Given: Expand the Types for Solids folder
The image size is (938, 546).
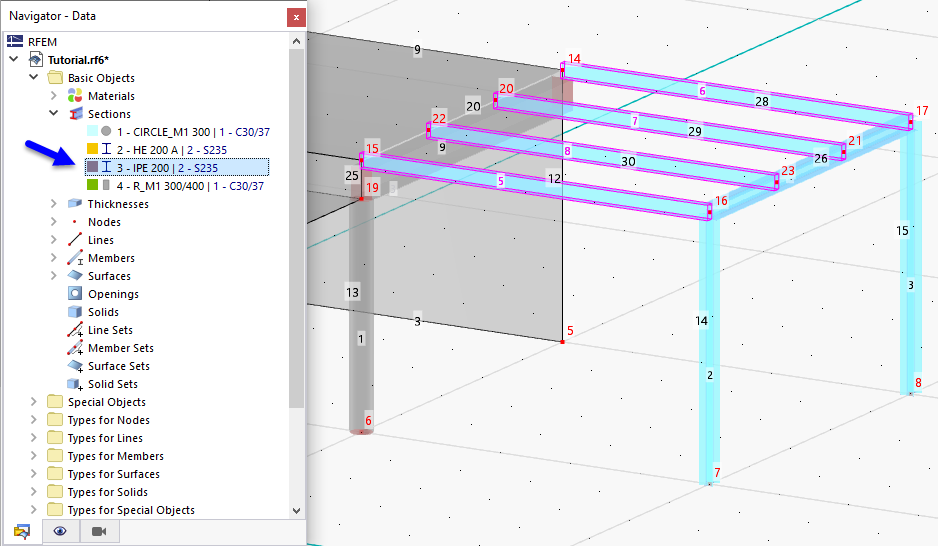Looking at the screenshot, I should pyautogui.click(x=34, y=491).
